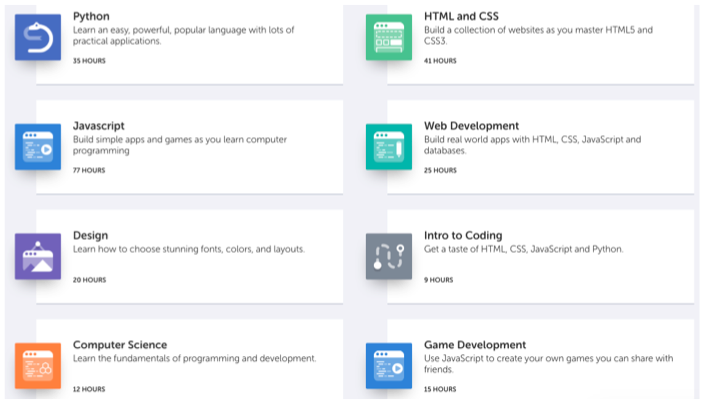Select the purple Design course icon
Screen dimensions: 713x412
pyautogui.click(x=38, y=256)
